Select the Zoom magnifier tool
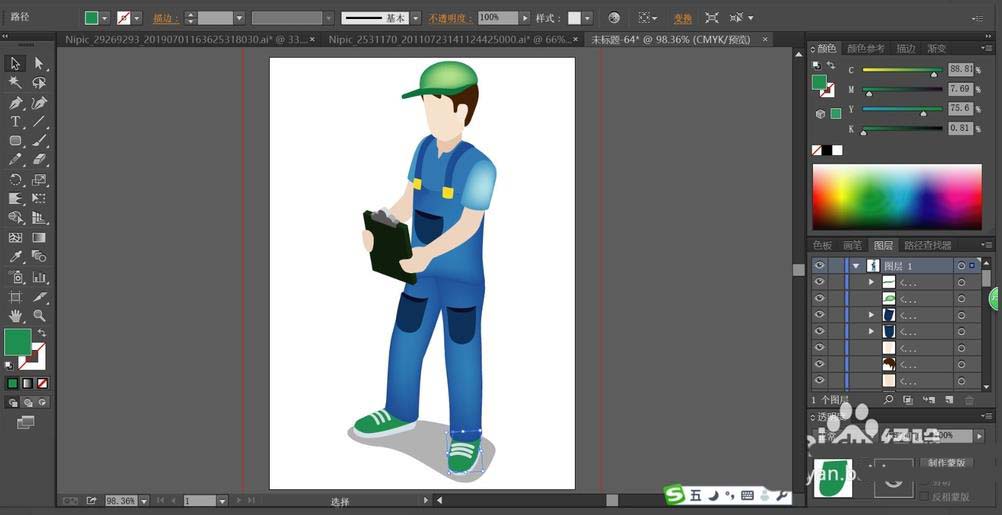 39,315
